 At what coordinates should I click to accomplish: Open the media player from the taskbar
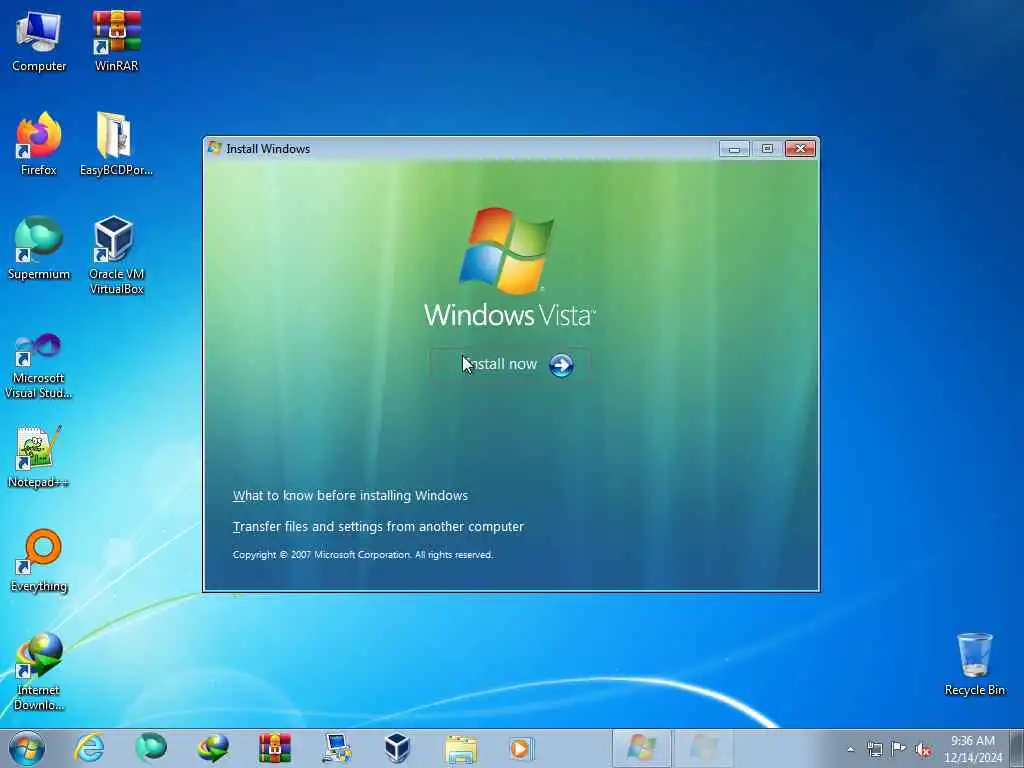click(521, 748)
